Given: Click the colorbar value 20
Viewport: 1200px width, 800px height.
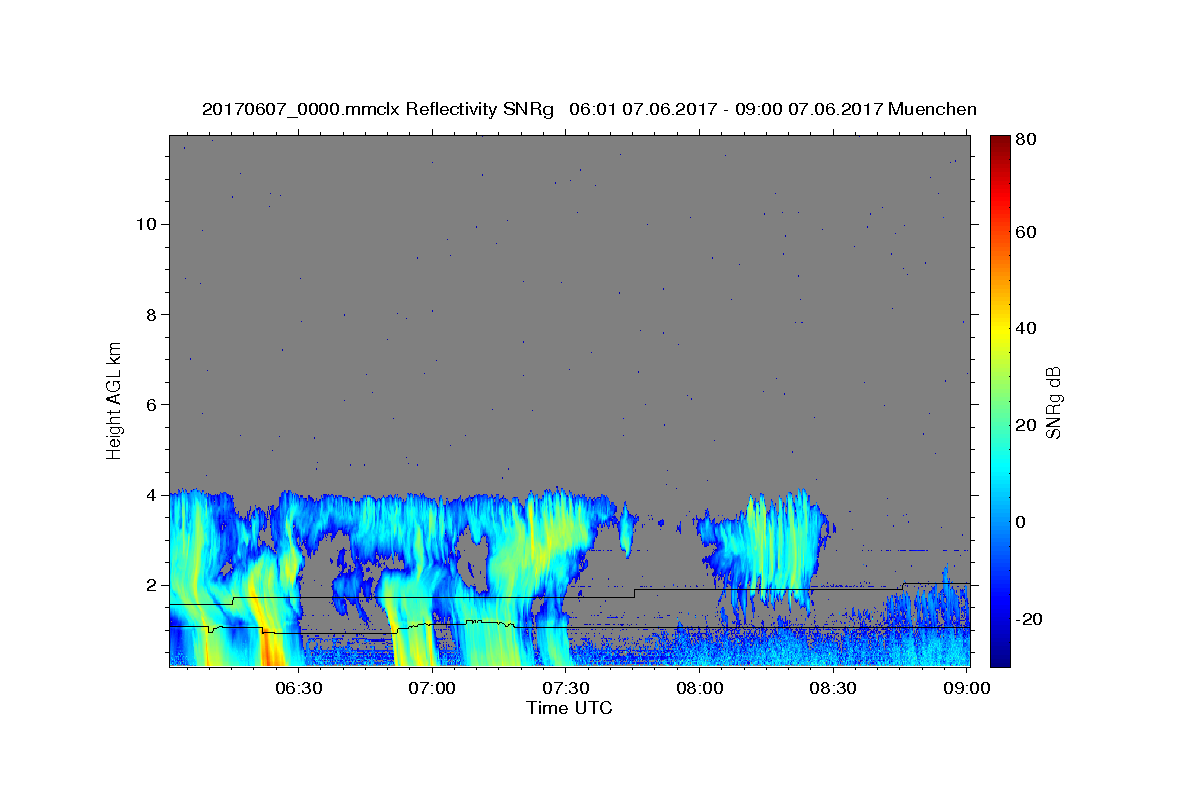Looking at the screenshot, I should pos(1025,425).
